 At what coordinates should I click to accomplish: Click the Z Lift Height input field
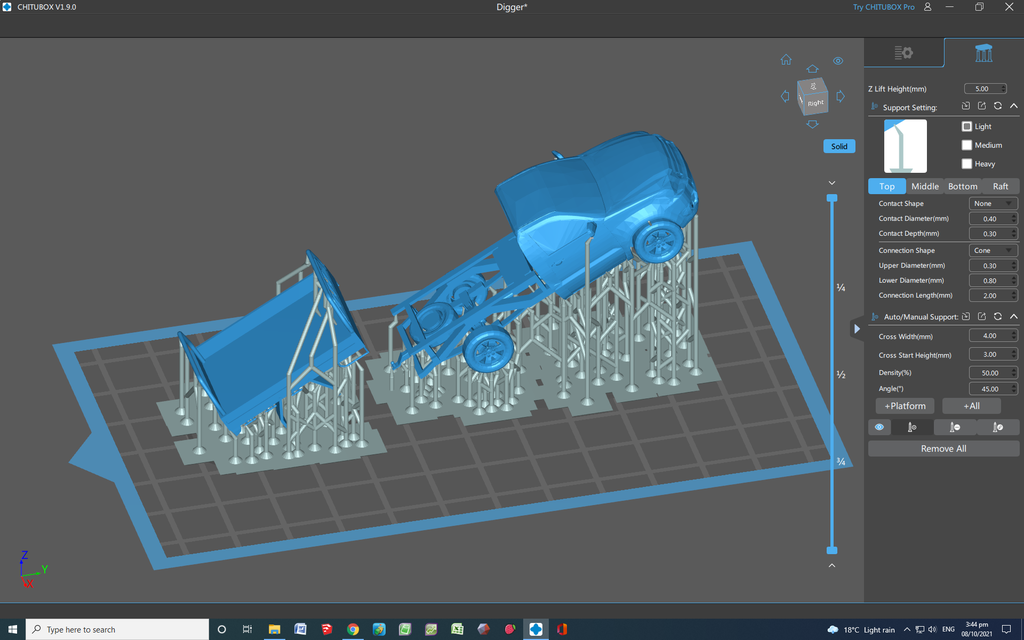pyautogui.click(x=984, y=88)
